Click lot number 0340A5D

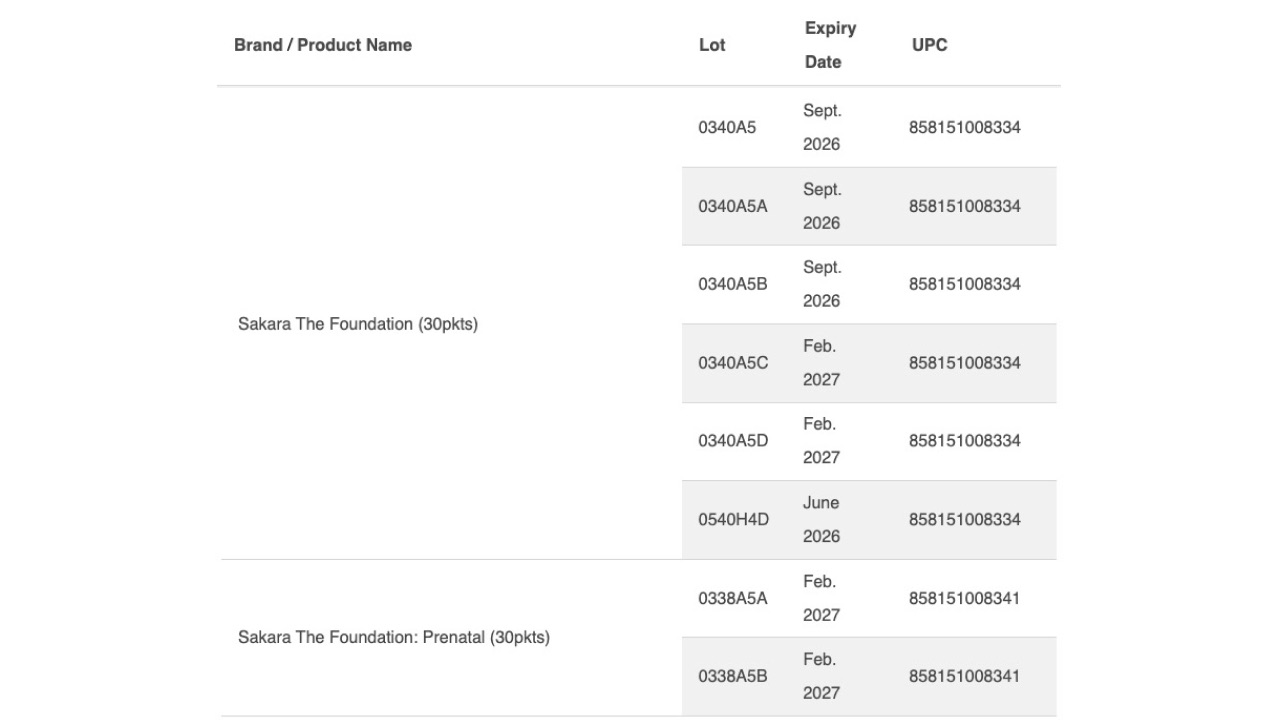[x=733, y=441]
